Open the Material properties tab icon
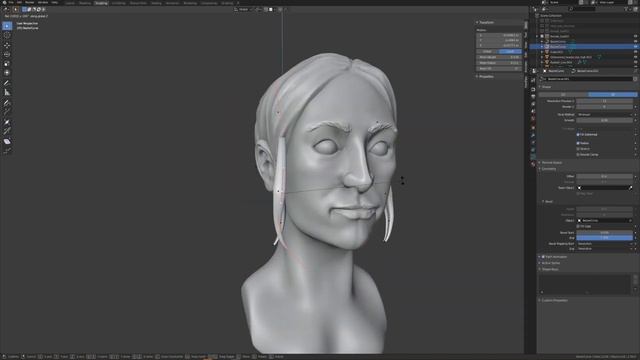 (x=533, y=164)
